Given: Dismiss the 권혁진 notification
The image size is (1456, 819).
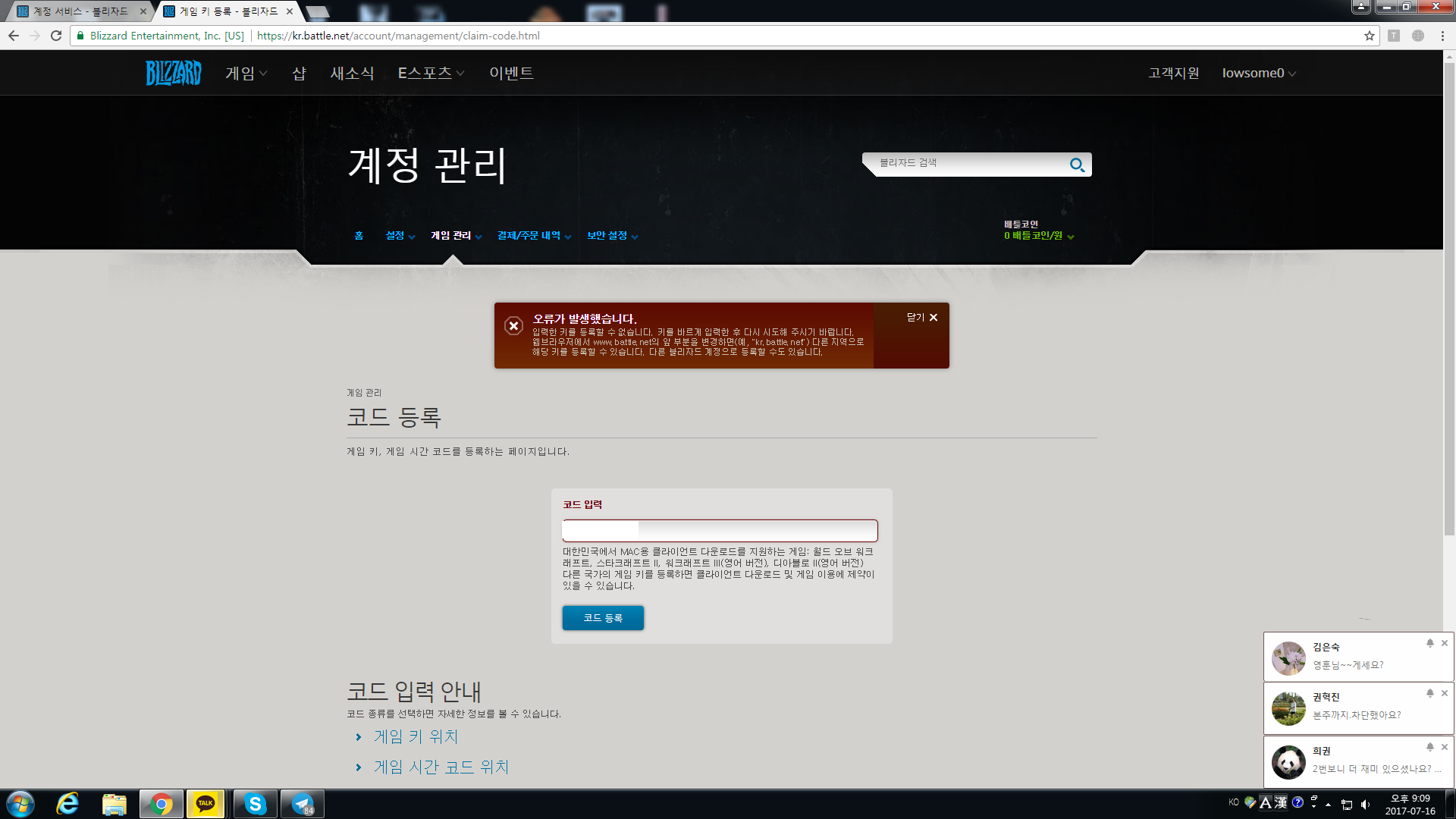Looking at the screenshot, I should pyautogui.click(x=1445, y=693).
